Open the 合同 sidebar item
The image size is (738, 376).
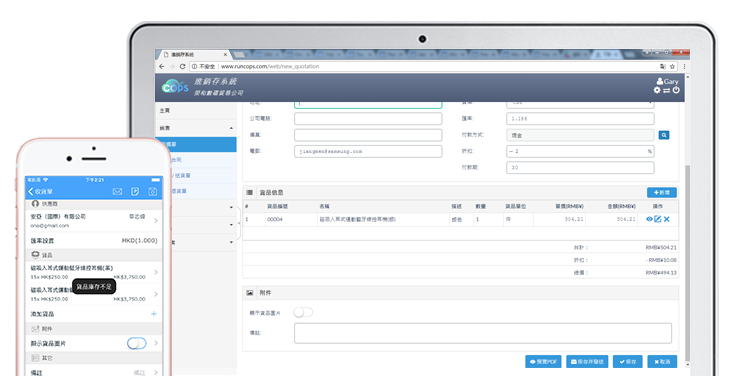click(x=195, y=160)
